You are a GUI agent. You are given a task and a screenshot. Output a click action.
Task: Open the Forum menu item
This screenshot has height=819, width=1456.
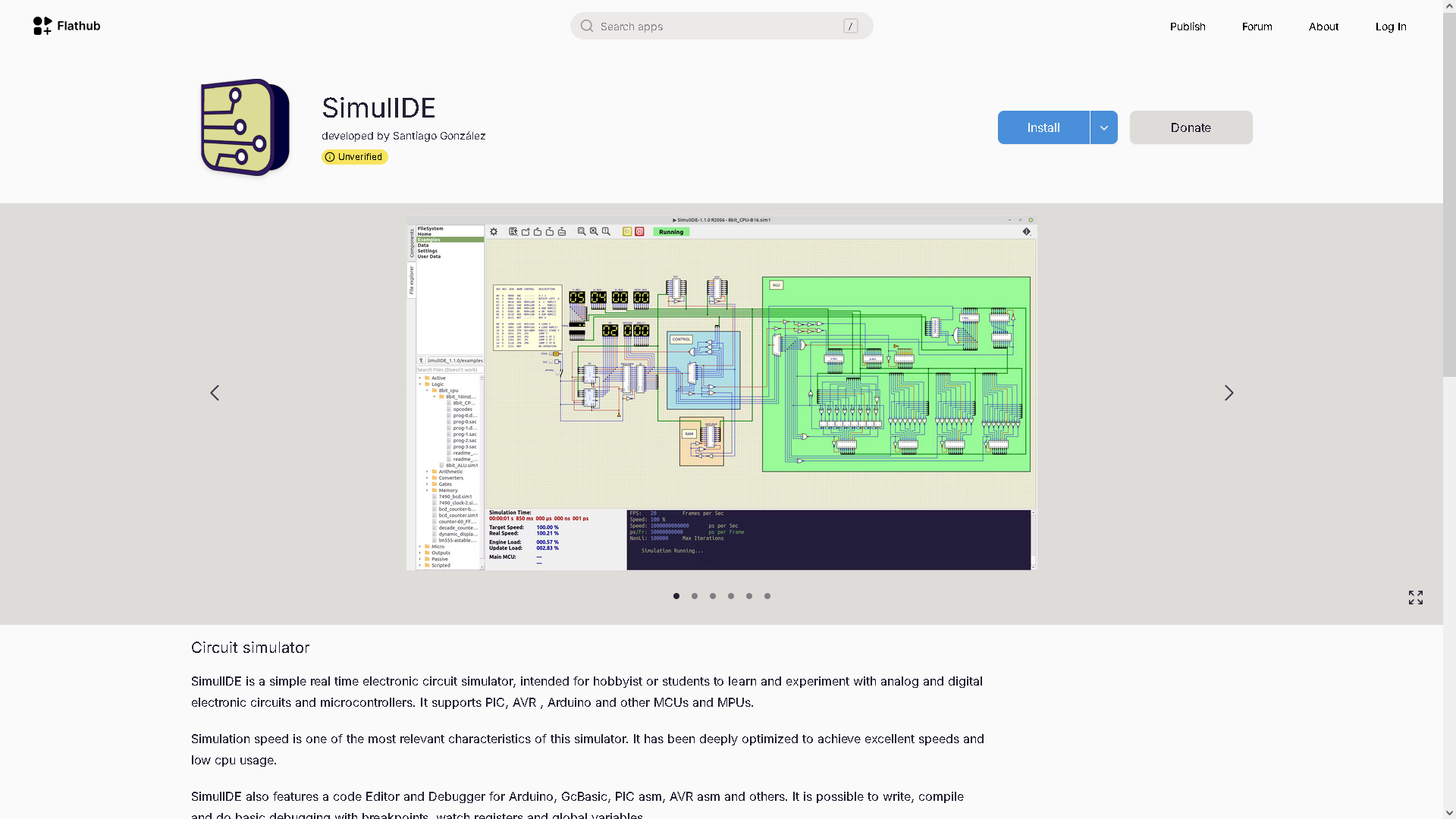[1257, 27]
